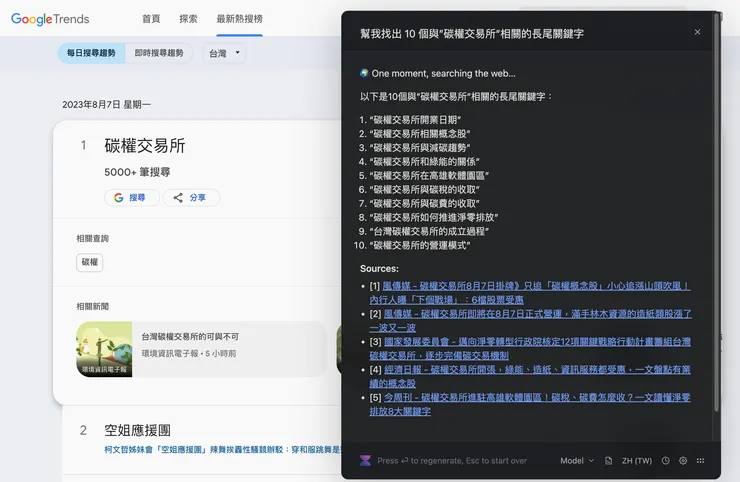Select keyword 碳權交易所的營運模式
This screenshot has height=482, width=740.
click(420, 245)
